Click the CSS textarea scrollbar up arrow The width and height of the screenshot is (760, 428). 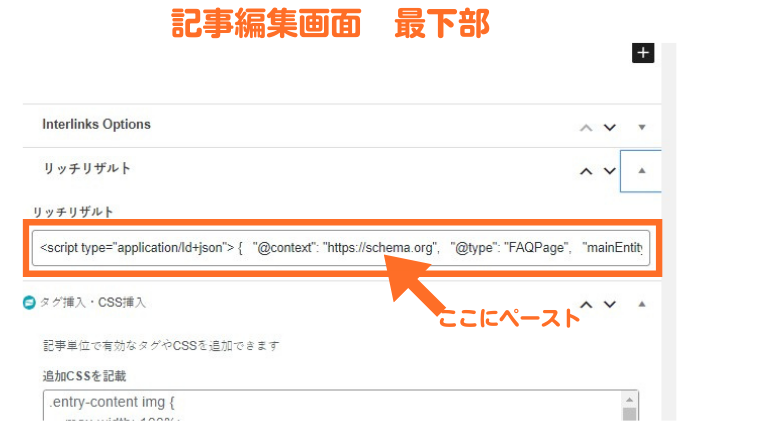[x=630, y=400]
